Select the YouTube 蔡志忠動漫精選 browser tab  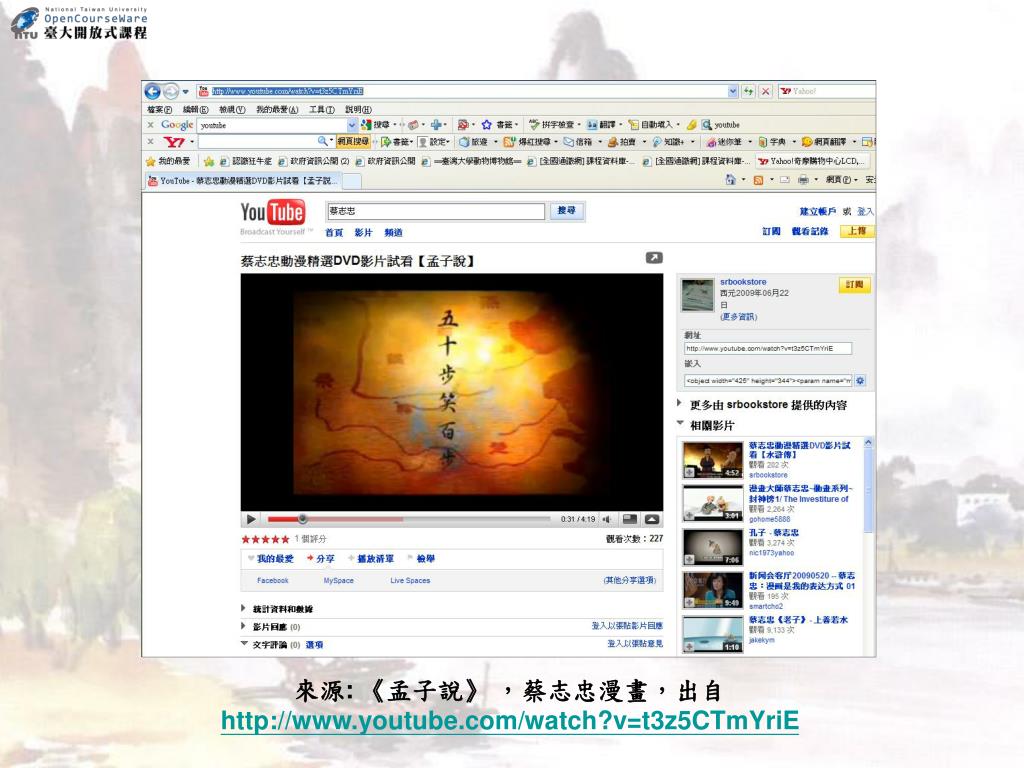click(242, 181)
